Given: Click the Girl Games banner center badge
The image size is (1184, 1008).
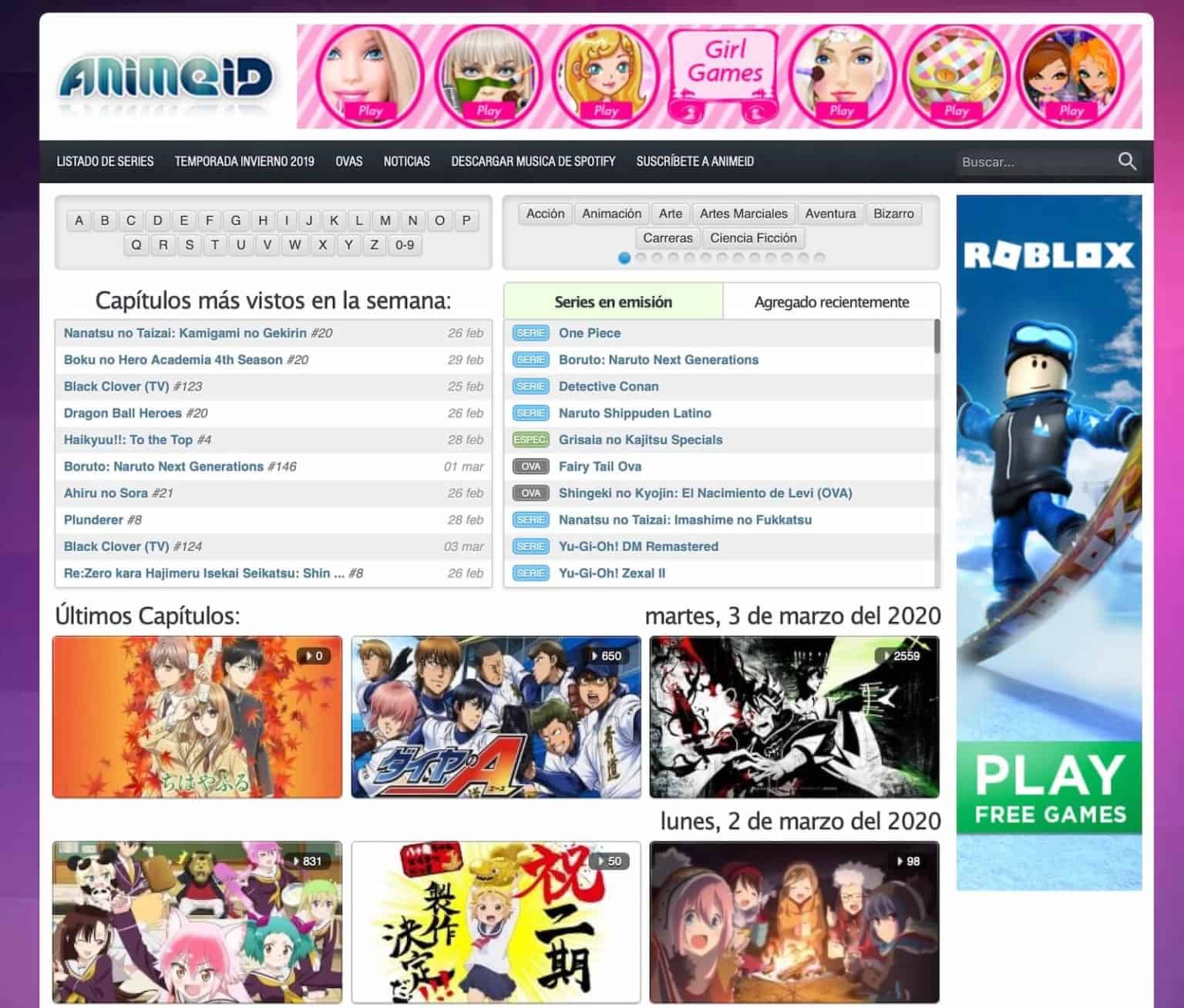Looking at the screenshot, I should point(725,76).
